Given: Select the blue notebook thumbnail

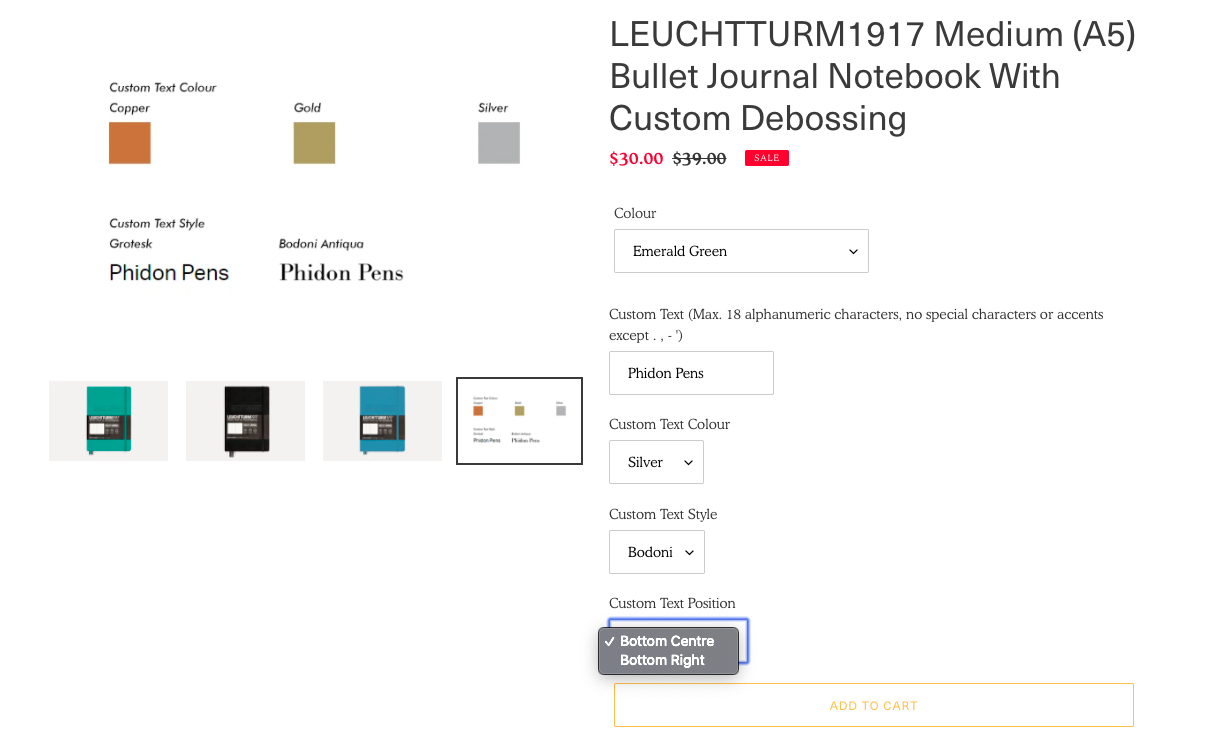Looking at the screenshot, I should pyautogui.click(x=382, y=421).
